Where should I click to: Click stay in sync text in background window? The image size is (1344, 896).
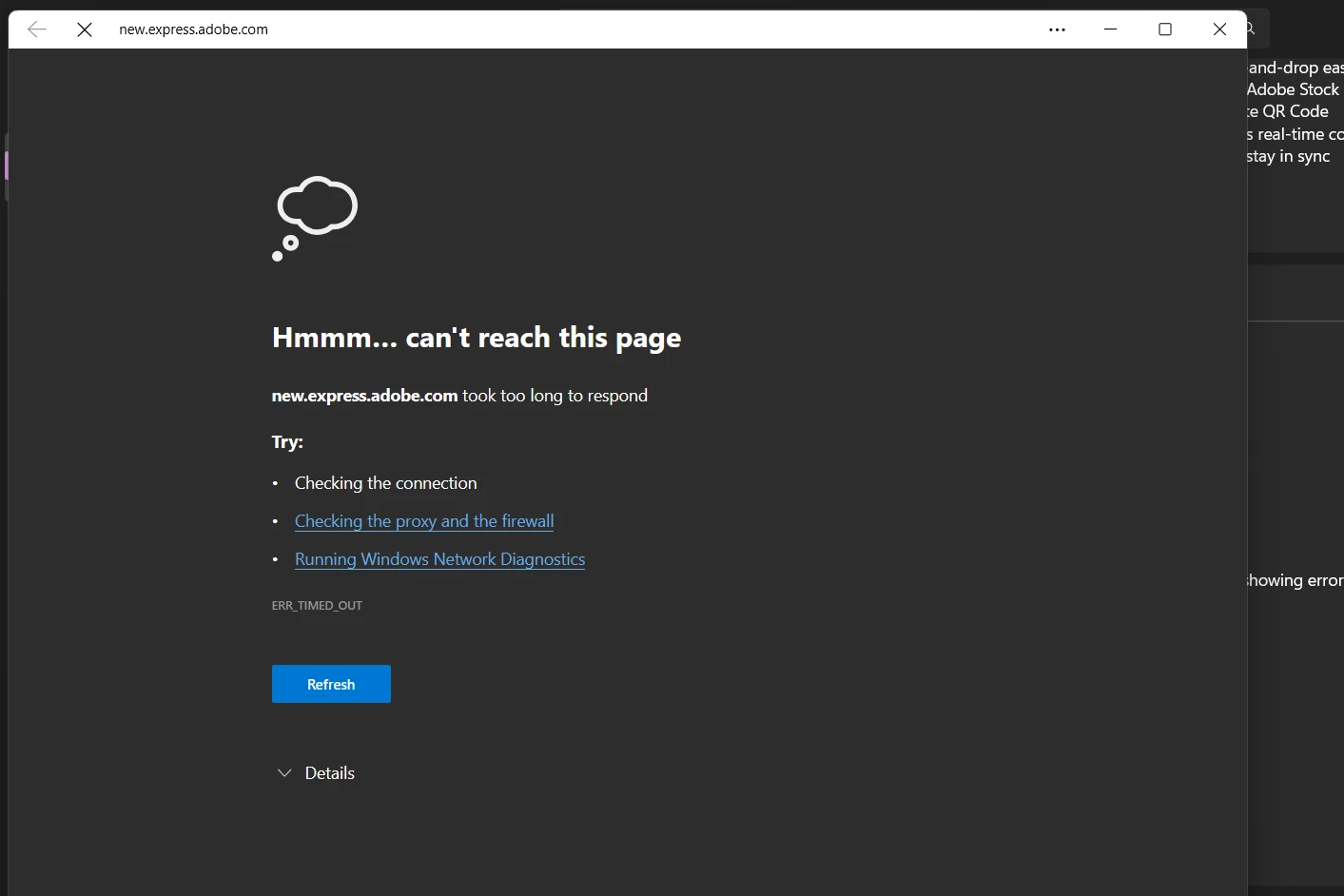1288,156
